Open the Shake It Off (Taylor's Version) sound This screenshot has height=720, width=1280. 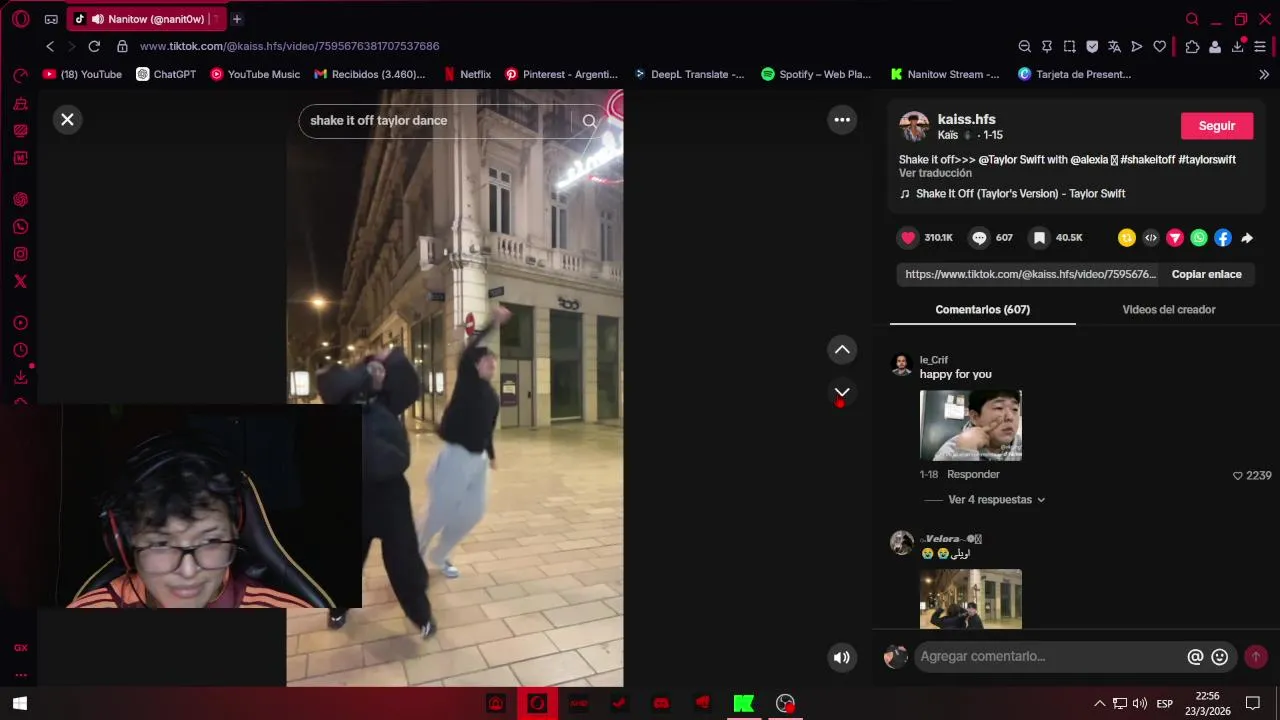[x=1020, y=194]
